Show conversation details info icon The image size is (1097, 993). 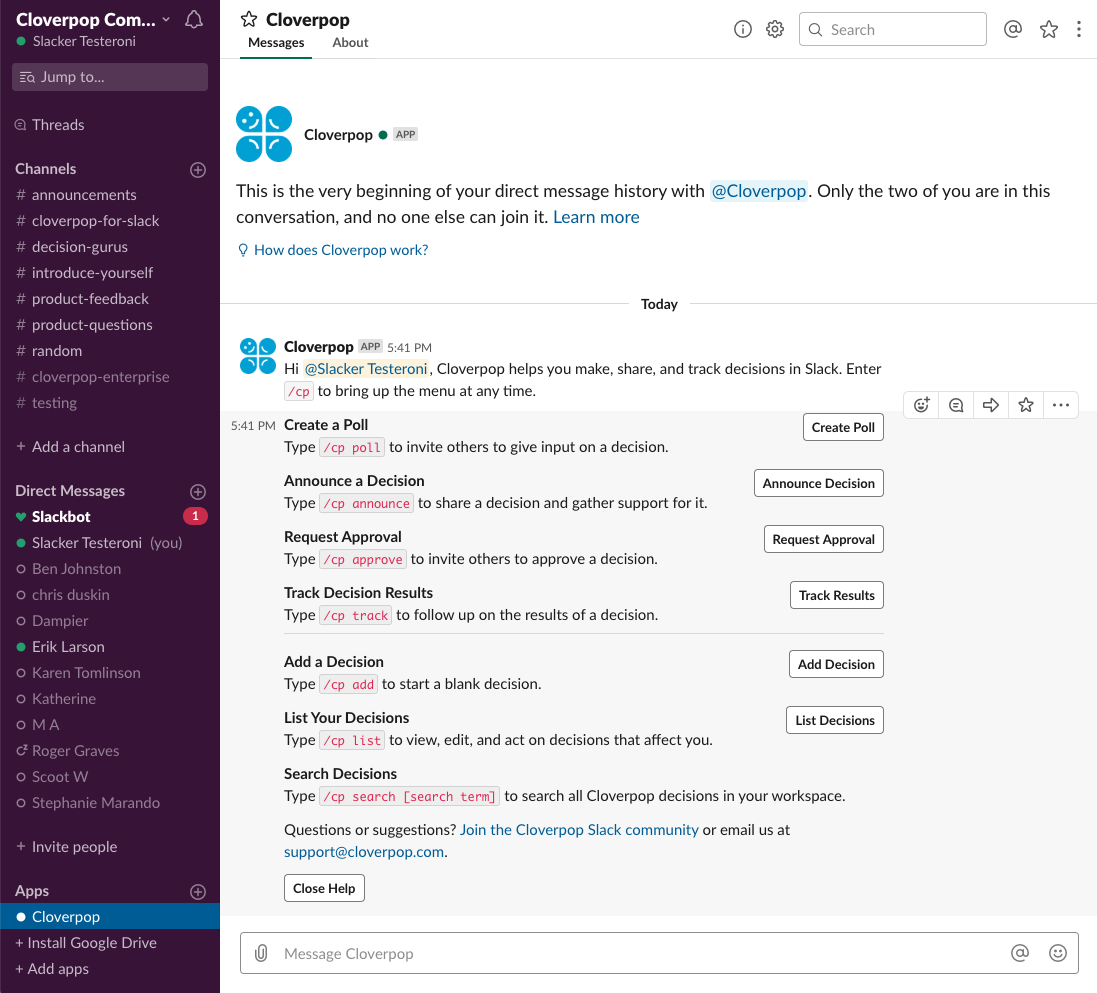pyautogui.click(x=742, y=29)
